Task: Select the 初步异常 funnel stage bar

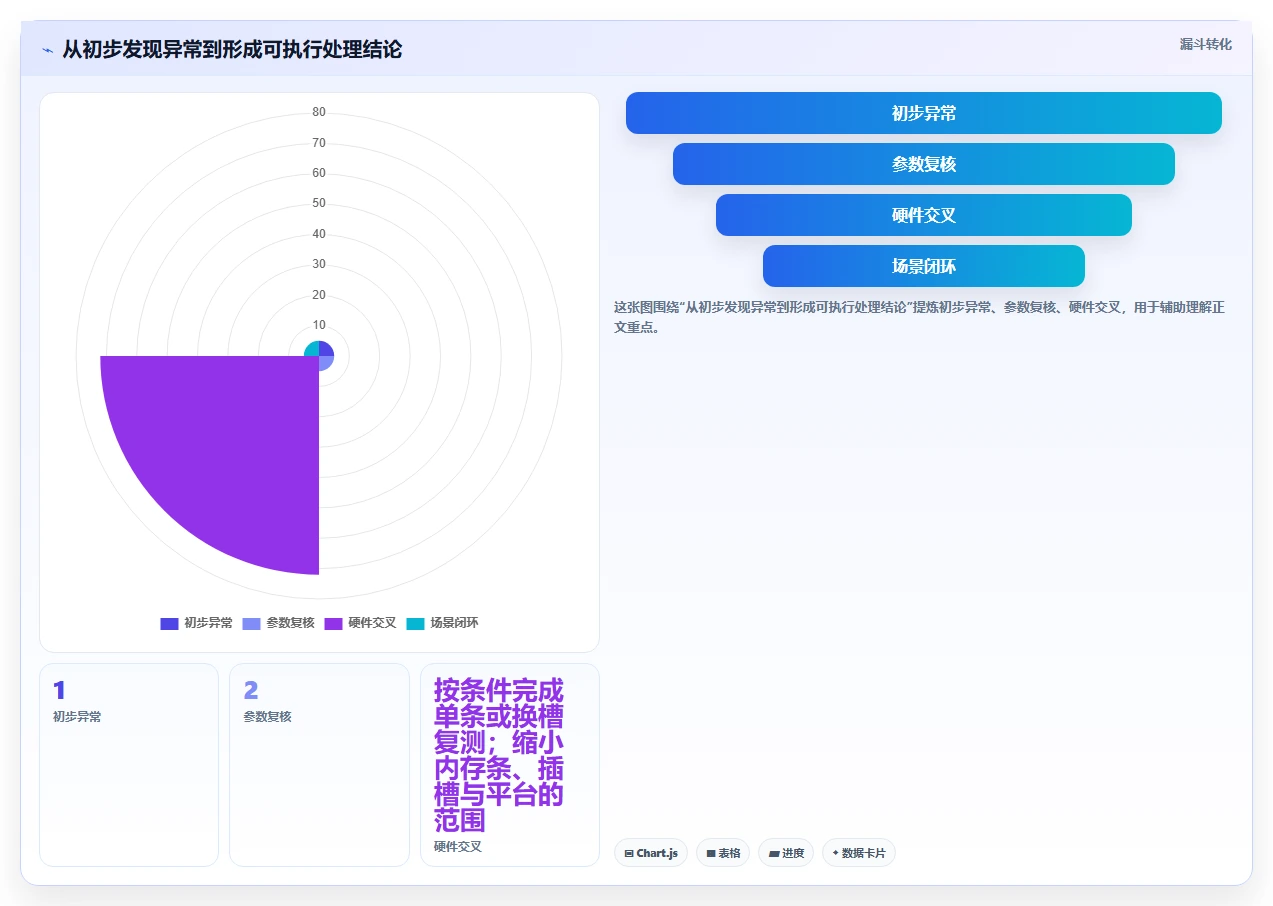Action: [x=924, y=113]
